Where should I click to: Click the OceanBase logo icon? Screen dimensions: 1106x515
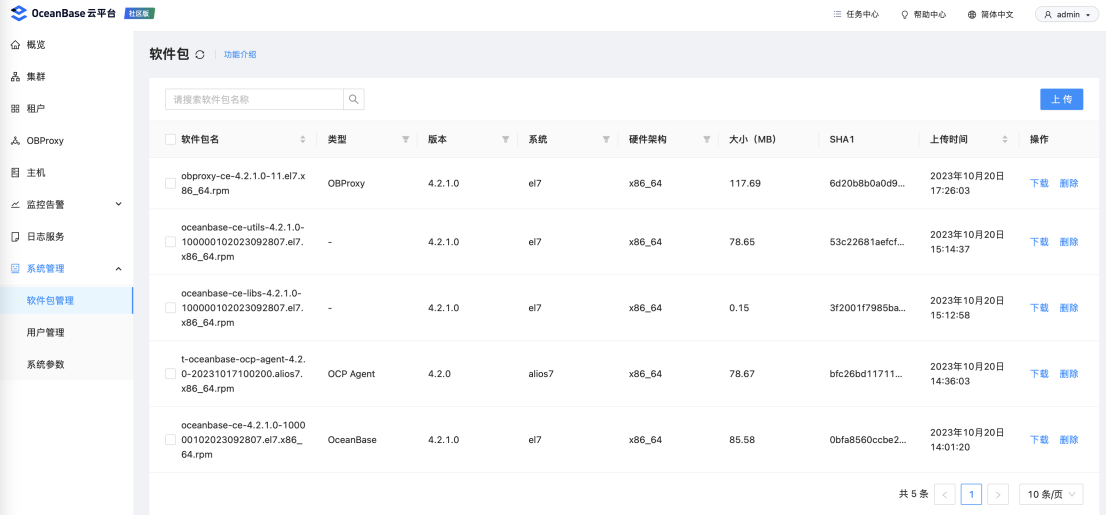pyautogui.click(x=20, y=13)
